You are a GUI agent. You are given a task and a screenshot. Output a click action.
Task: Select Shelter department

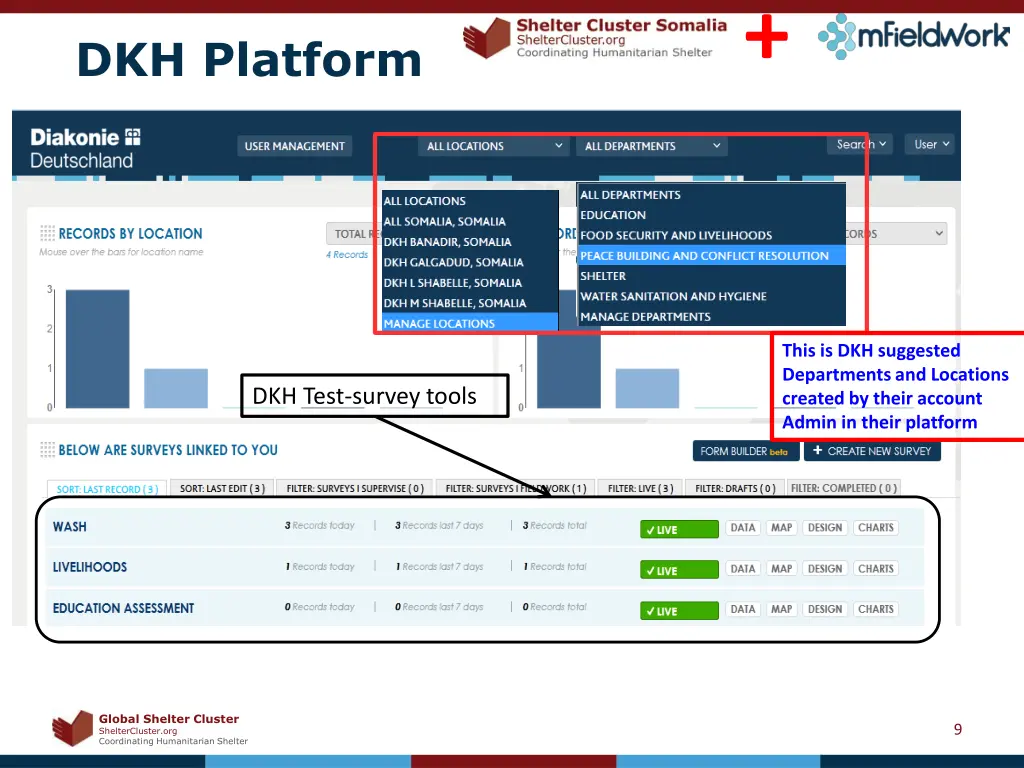pos(712,276)
